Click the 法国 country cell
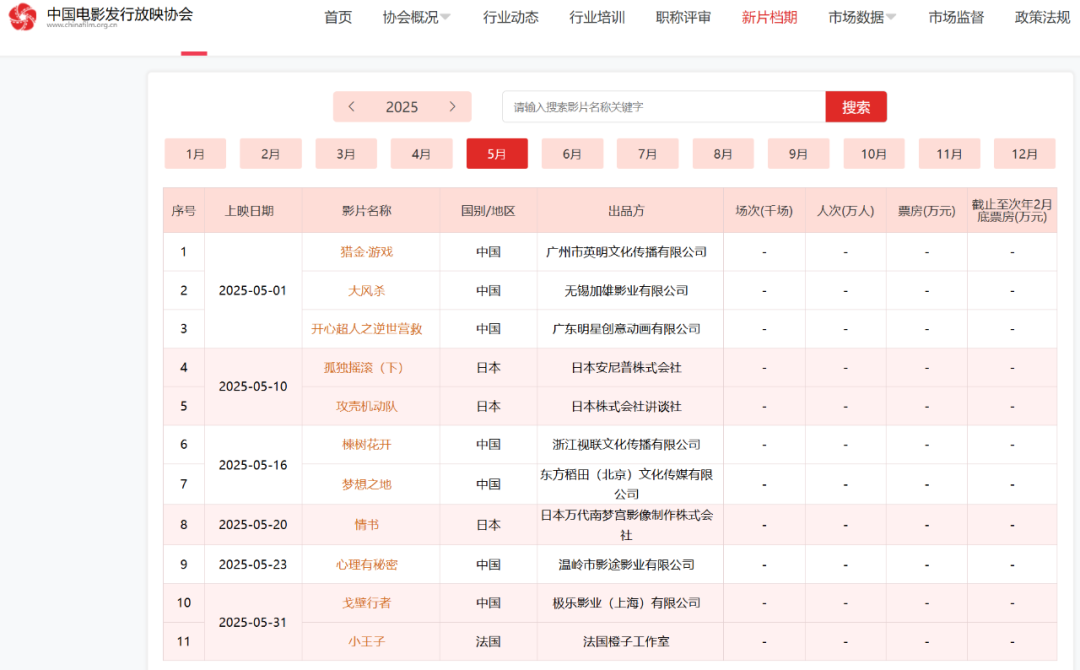1080x670 pixels. pyautogui.click(x=488, y=642)
